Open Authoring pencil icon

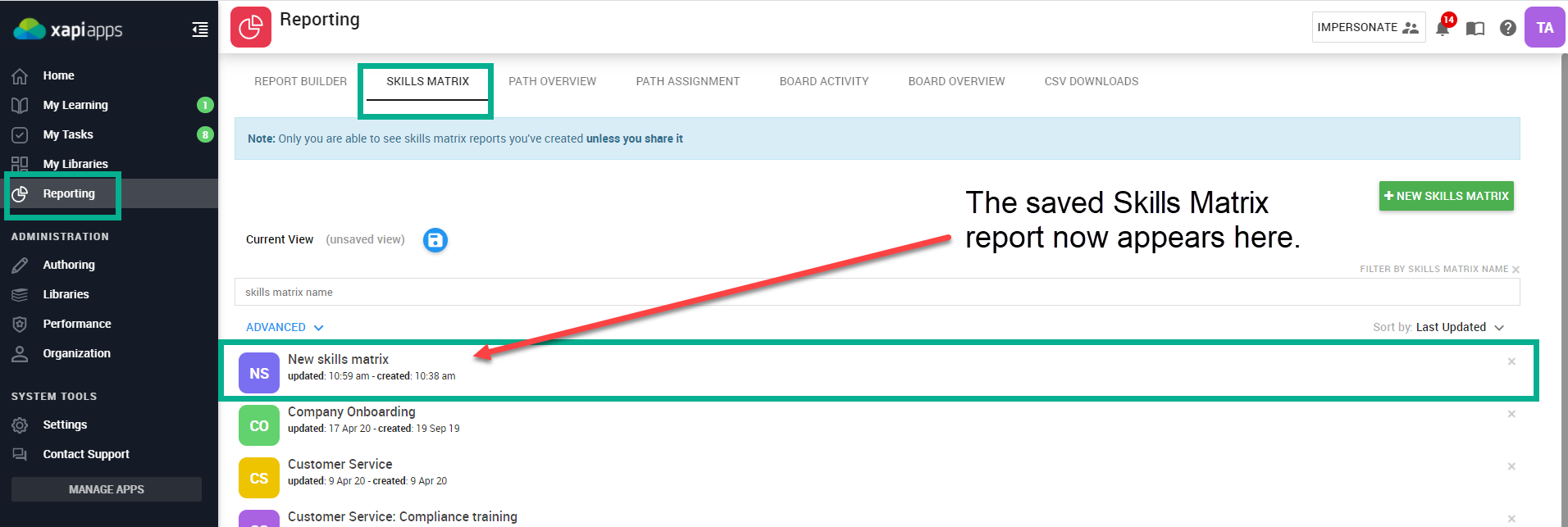point(20,266)
